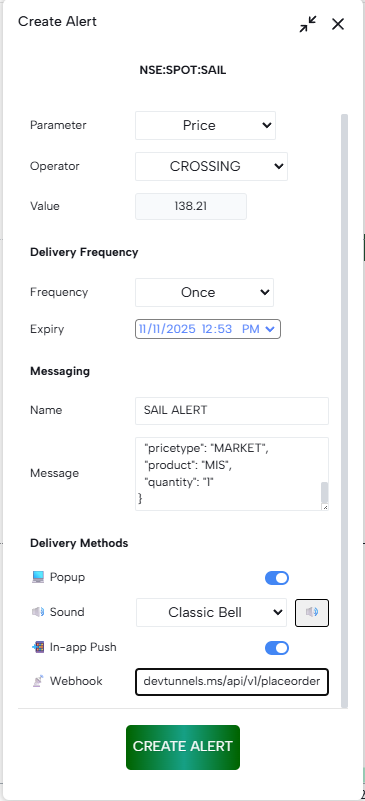Click the Sound speaker icon beside label
Viewport: 365px width, 801px height.
click(38, 612)
